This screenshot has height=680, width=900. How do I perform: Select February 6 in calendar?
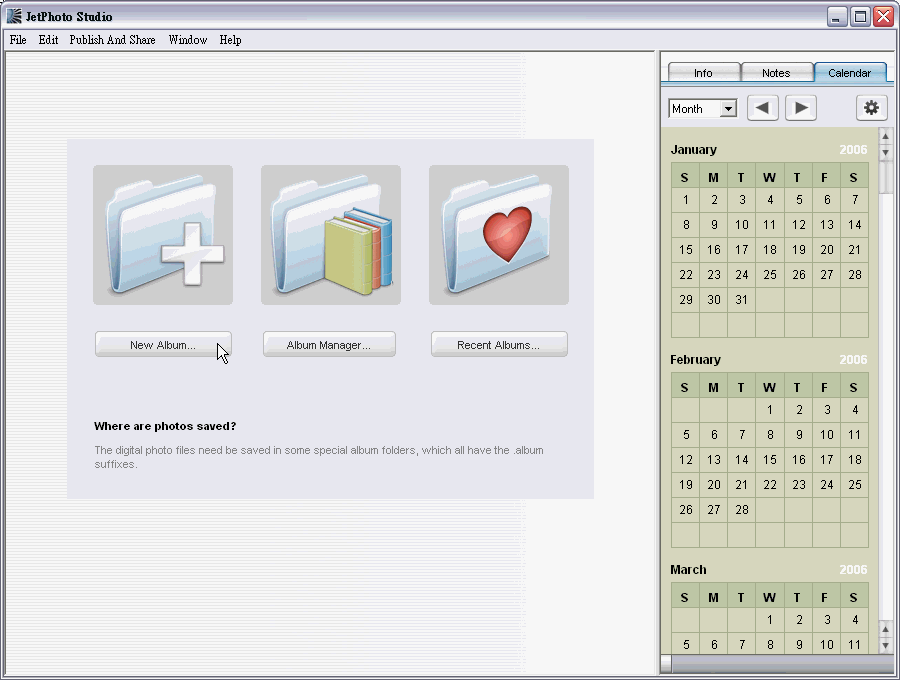[713, 435]
